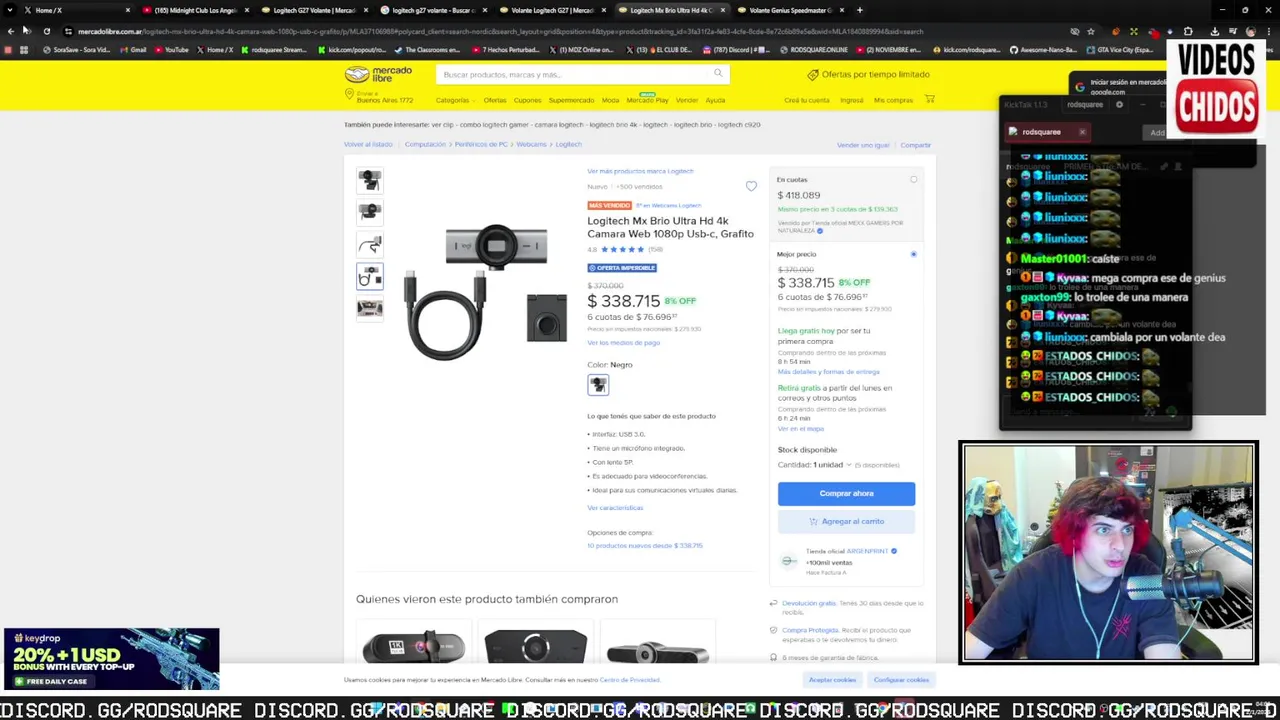Viewport: 1280px width, 720px height.
Task: Open the Moda menu item
Action: point(610,100)
